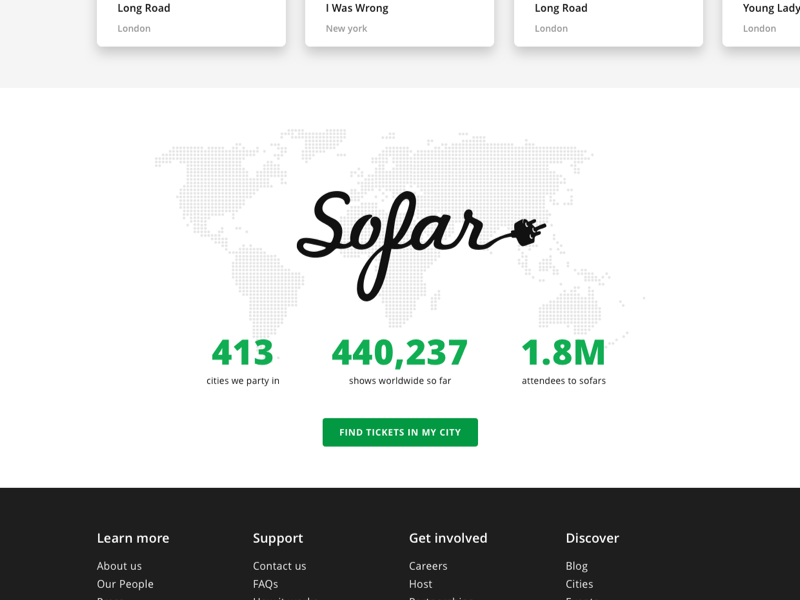Click the plug icon on the Sofar logo
This screenshot has height=600, width=800.
[529, 231]
